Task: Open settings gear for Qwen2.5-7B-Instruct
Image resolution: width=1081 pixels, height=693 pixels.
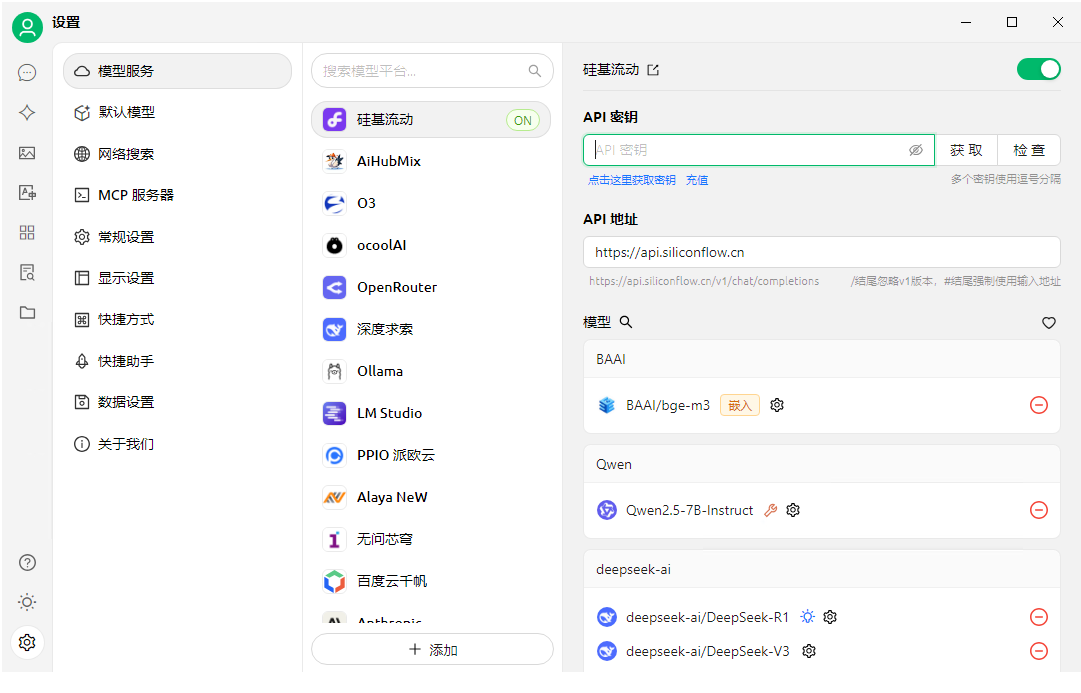Action: point(793,510)
